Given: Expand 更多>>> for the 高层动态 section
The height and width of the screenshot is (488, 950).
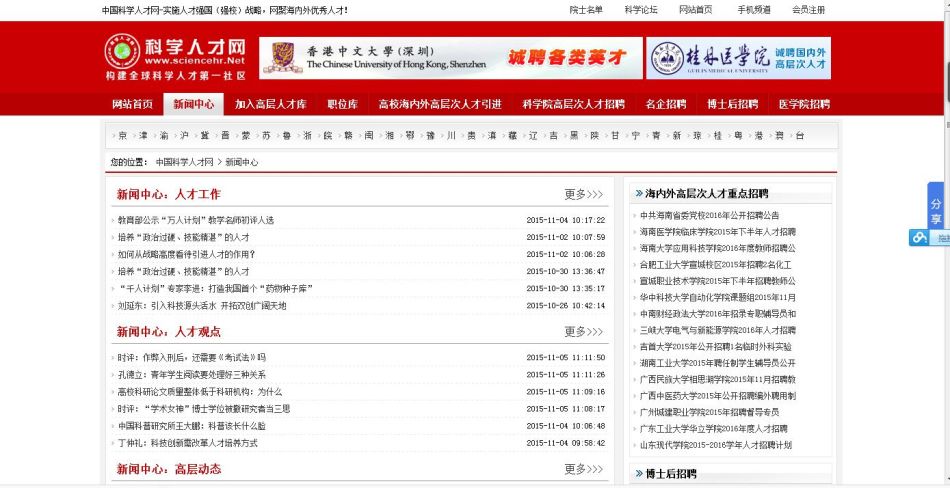Looking at the screenshot, I should (583, 469).
